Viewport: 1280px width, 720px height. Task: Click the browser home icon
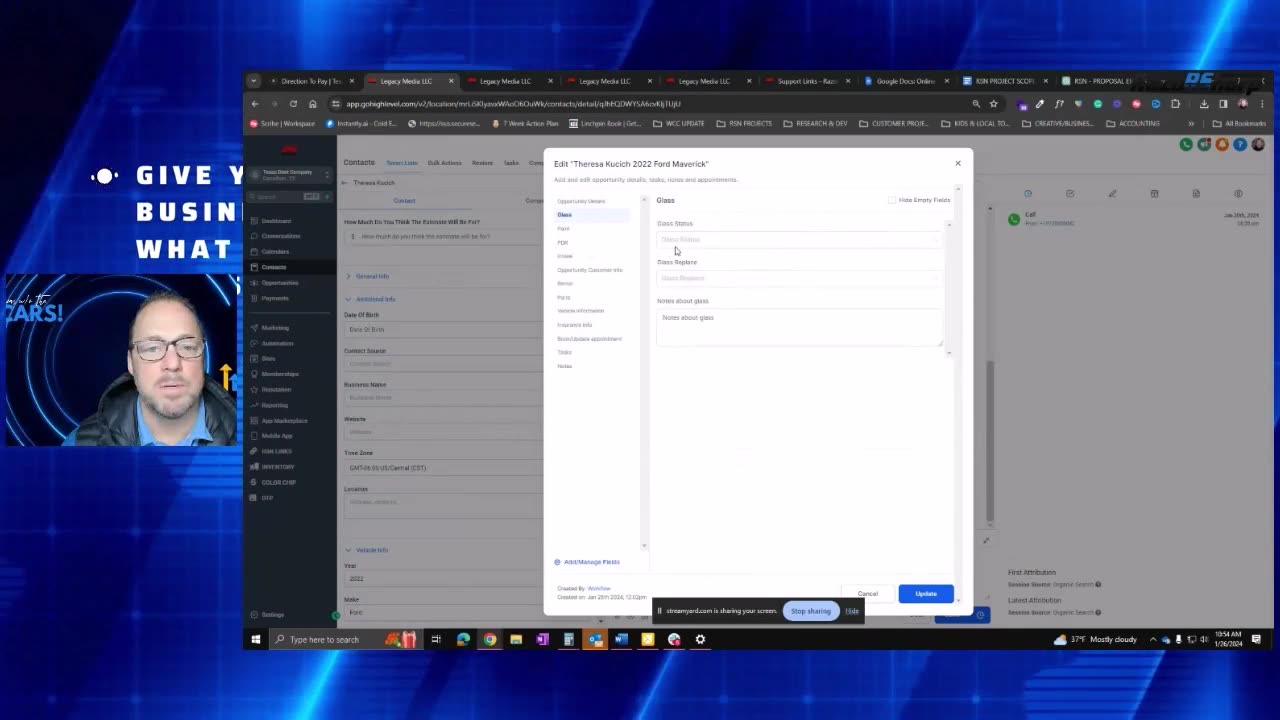[312, 104]
